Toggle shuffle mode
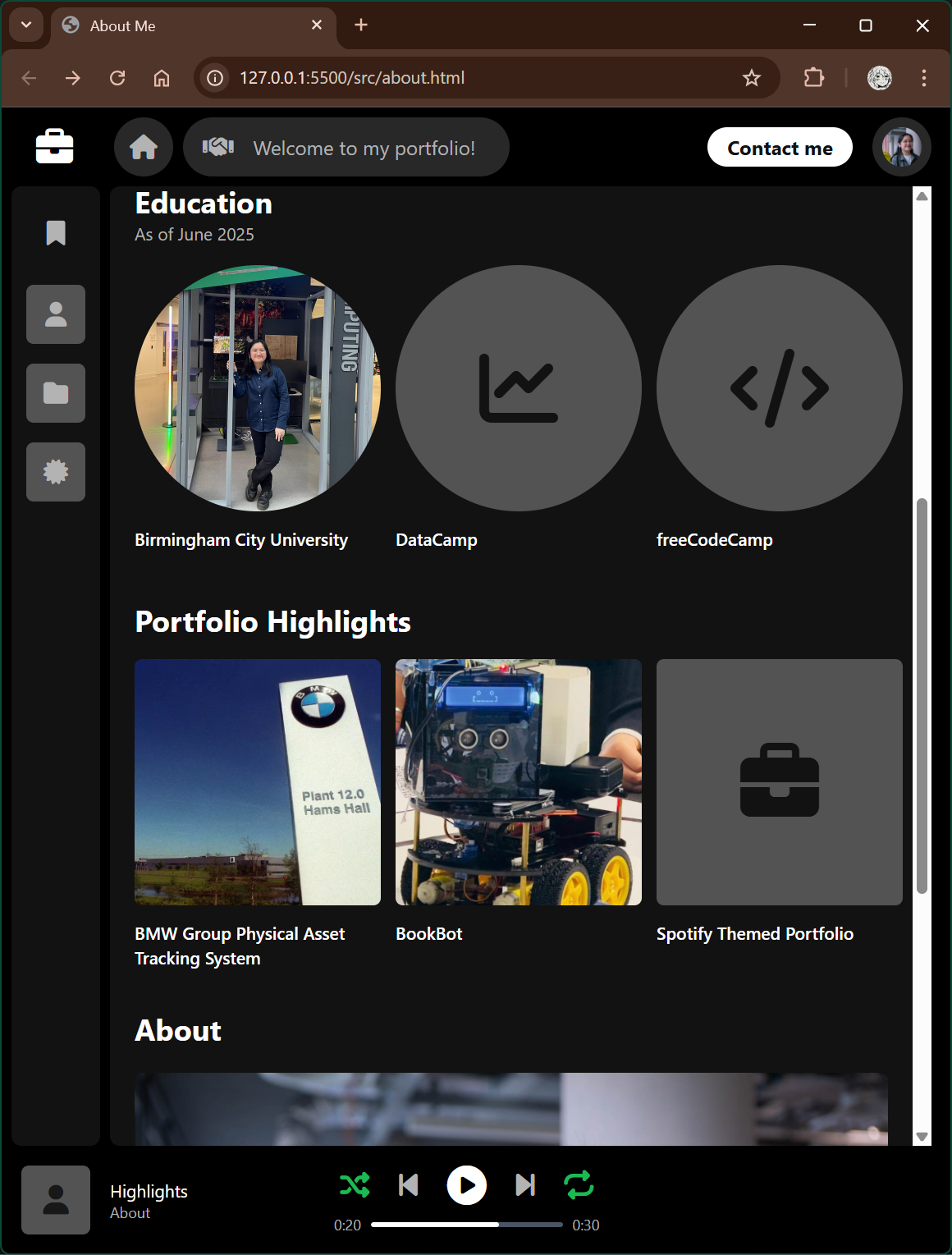The width and height of the screenshot is (952, 1255). point(355,1185)
